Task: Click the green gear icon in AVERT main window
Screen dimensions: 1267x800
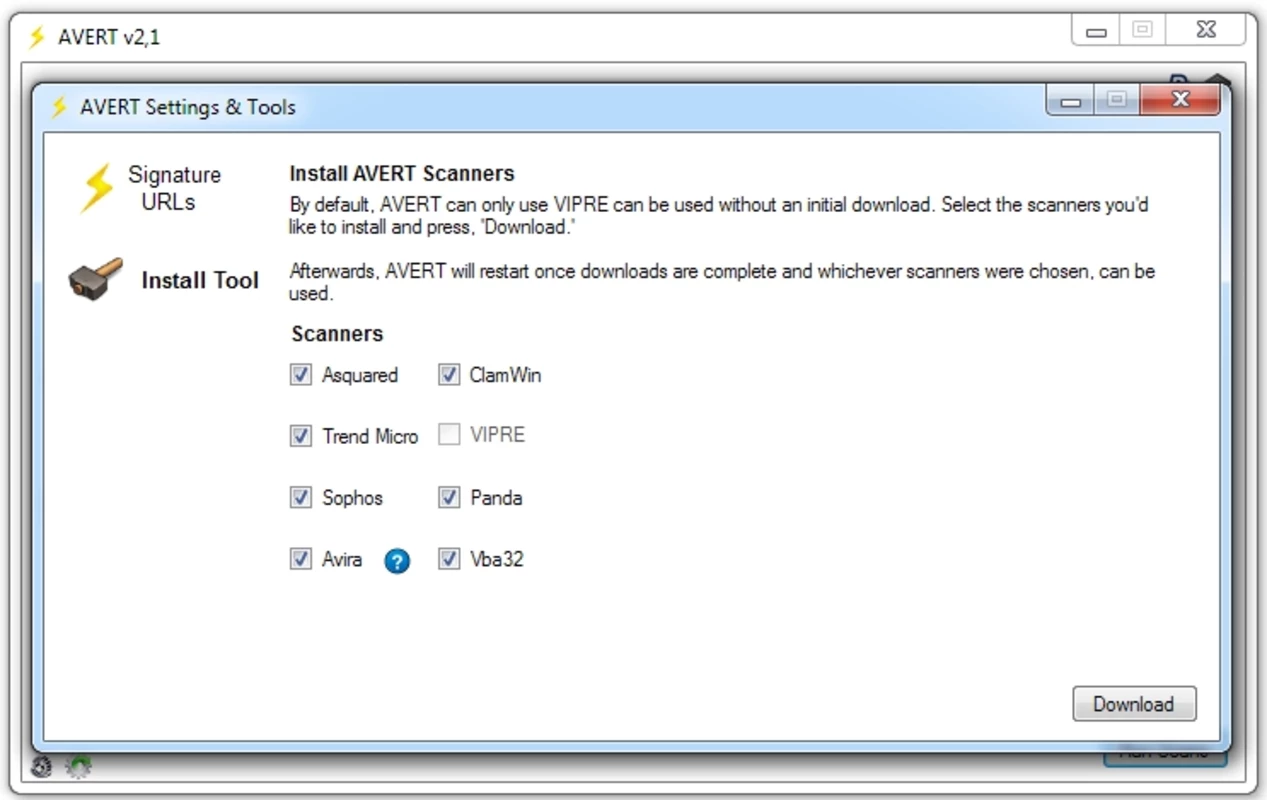Action: pyautogui.click(x=79, y=767)
